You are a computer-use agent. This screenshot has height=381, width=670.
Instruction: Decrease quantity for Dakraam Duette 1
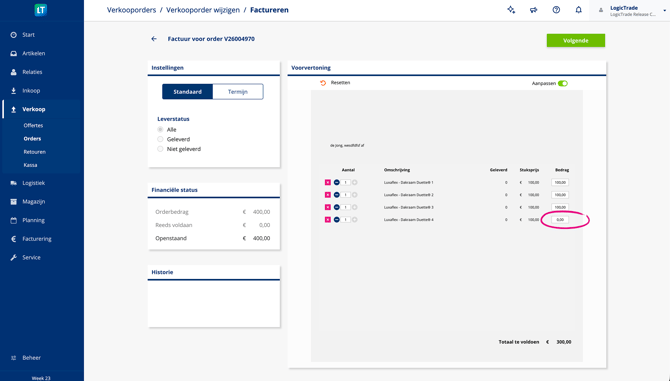pyautogui.click(x=337, y=182)
